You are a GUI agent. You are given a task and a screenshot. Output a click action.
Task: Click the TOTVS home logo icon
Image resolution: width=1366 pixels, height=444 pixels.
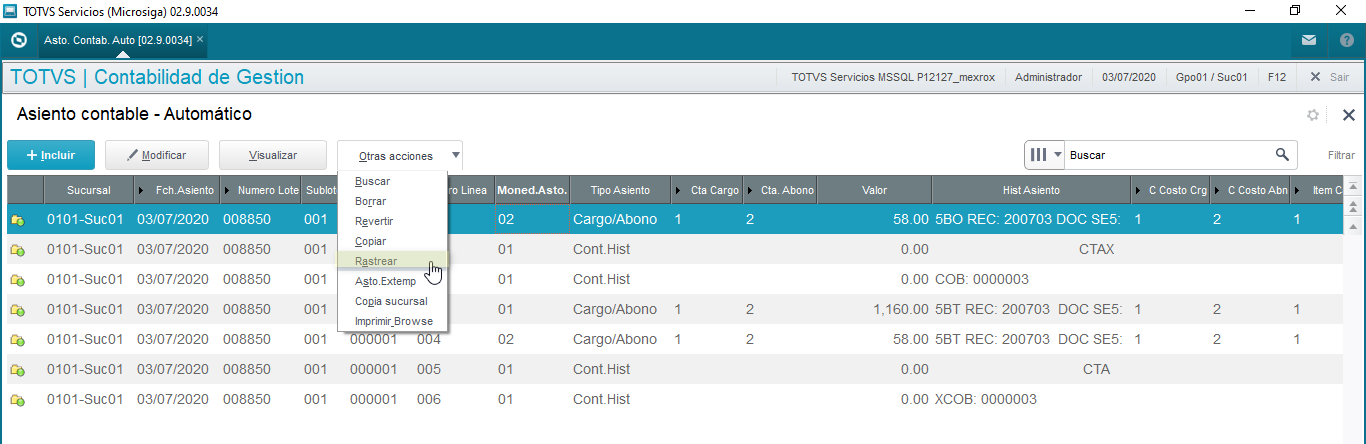coord(18,40)
